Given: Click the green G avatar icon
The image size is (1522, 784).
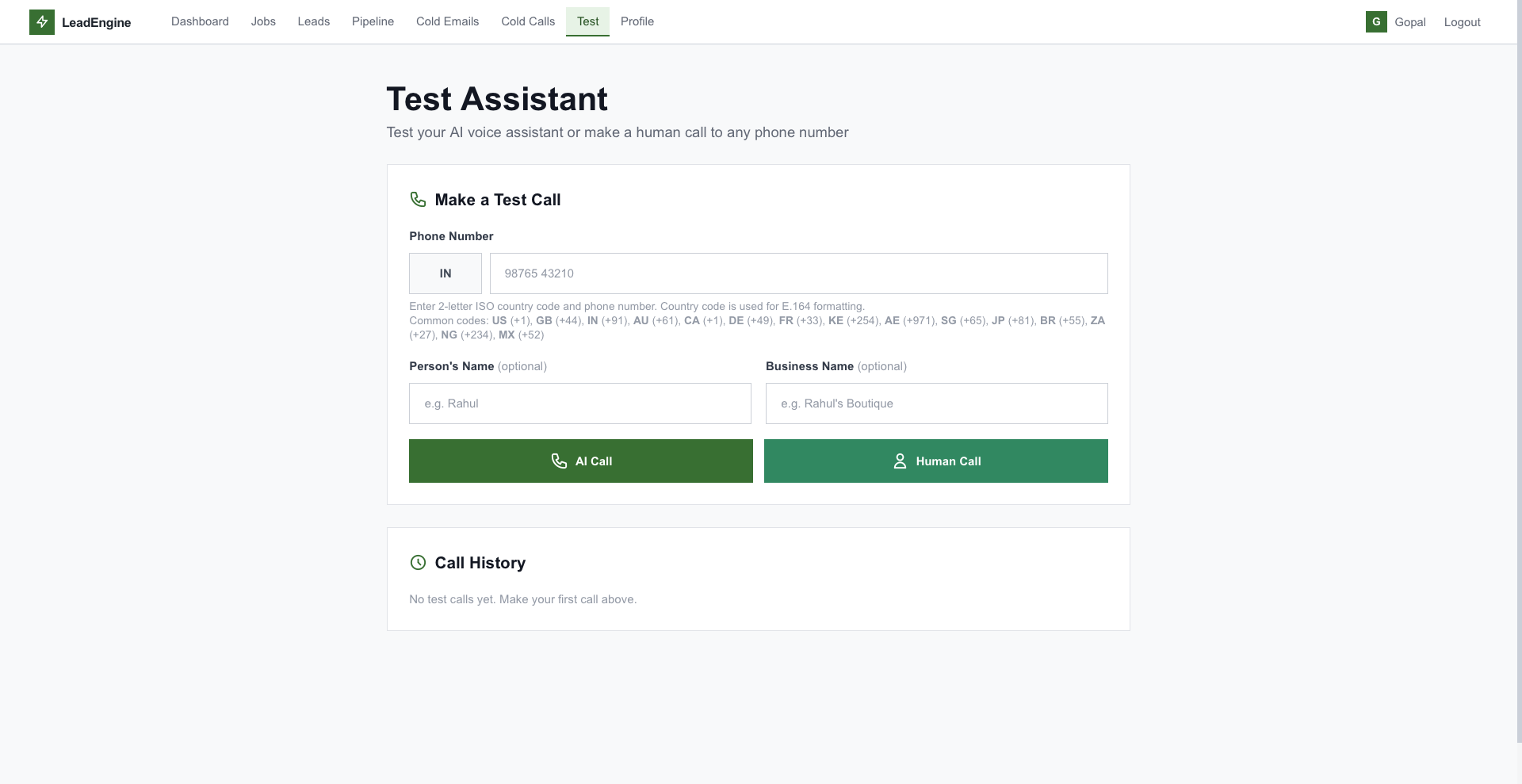Looking at the screenshot, I should (1377, 21).
